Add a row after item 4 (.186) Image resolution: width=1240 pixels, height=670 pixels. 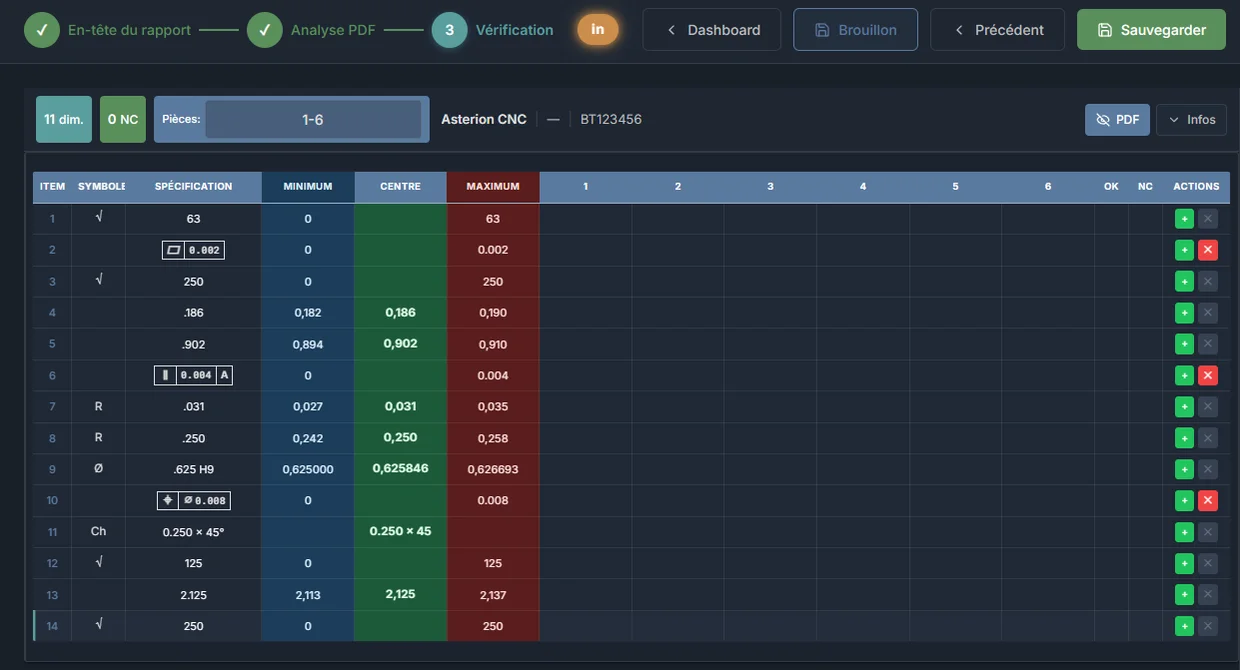(x=1184, y=313)
